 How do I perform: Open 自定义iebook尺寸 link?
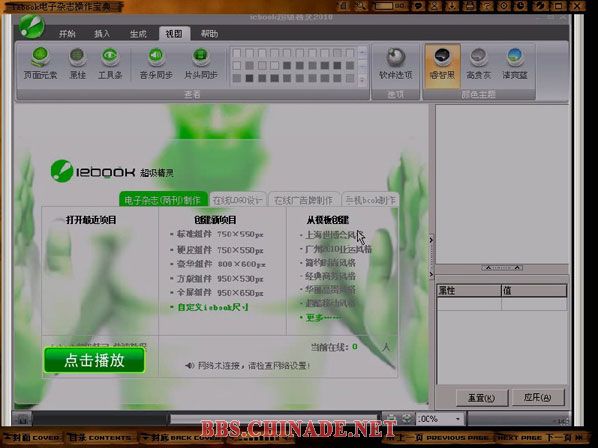(213, 307)
